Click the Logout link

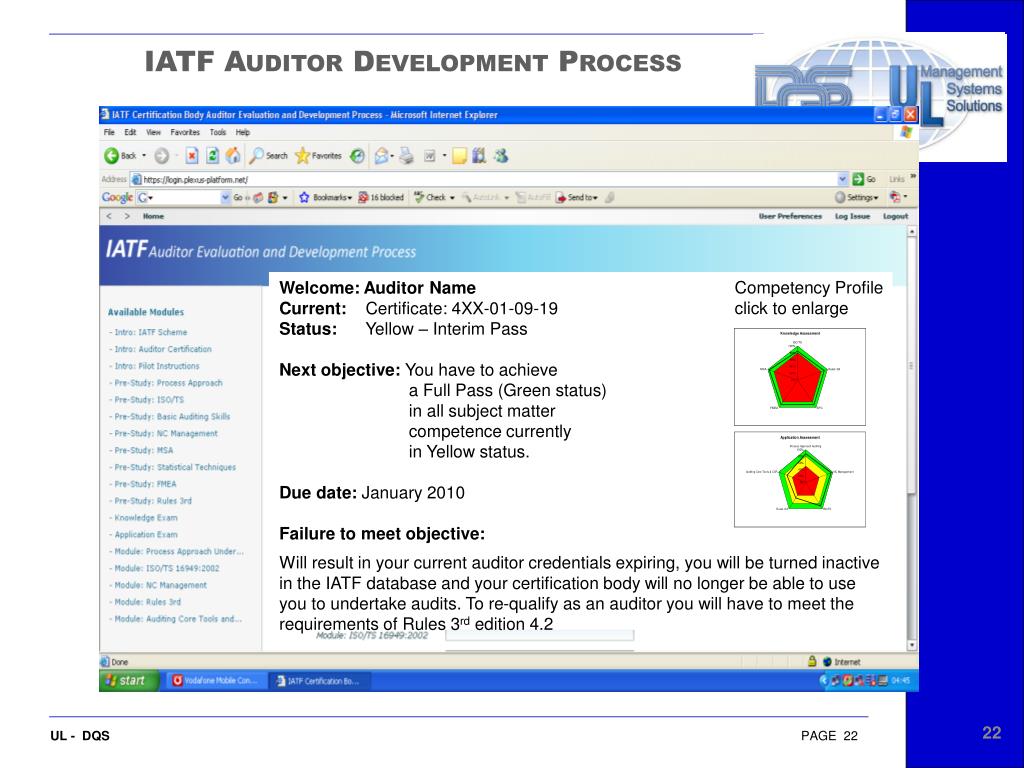(895, 216)
